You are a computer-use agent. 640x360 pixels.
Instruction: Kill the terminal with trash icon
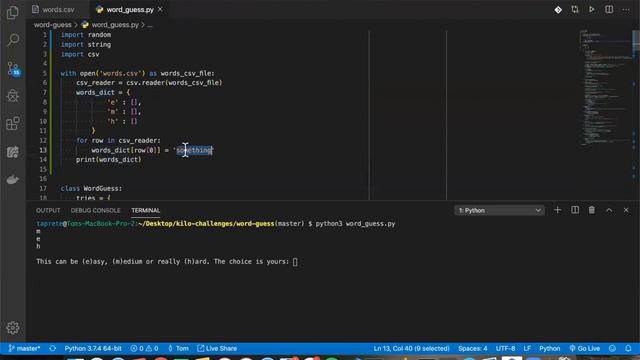tap(591, 210)
